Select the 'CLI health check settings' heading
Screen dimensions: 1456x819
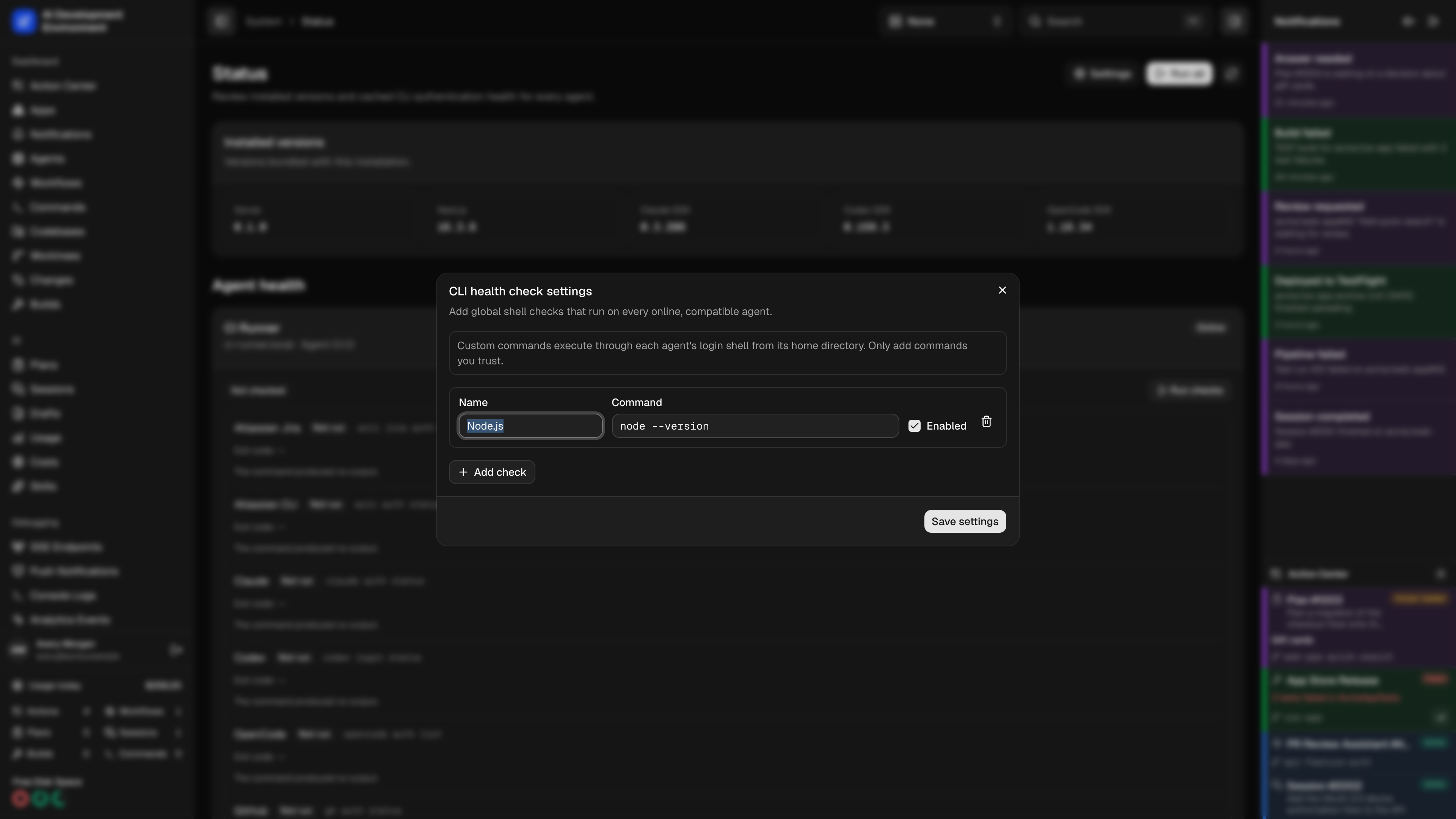pyautogui.click(x=520, y=291)
